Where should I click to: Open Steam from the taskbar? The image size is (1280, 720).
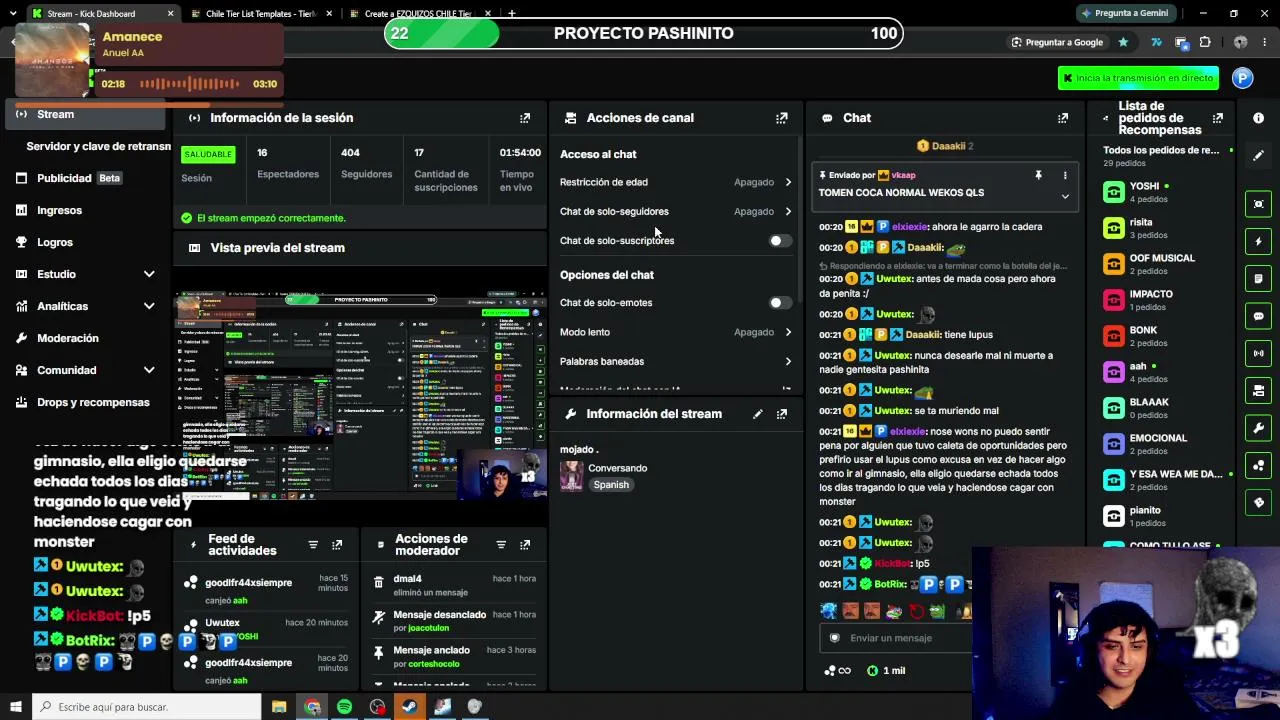click(409, 707)
